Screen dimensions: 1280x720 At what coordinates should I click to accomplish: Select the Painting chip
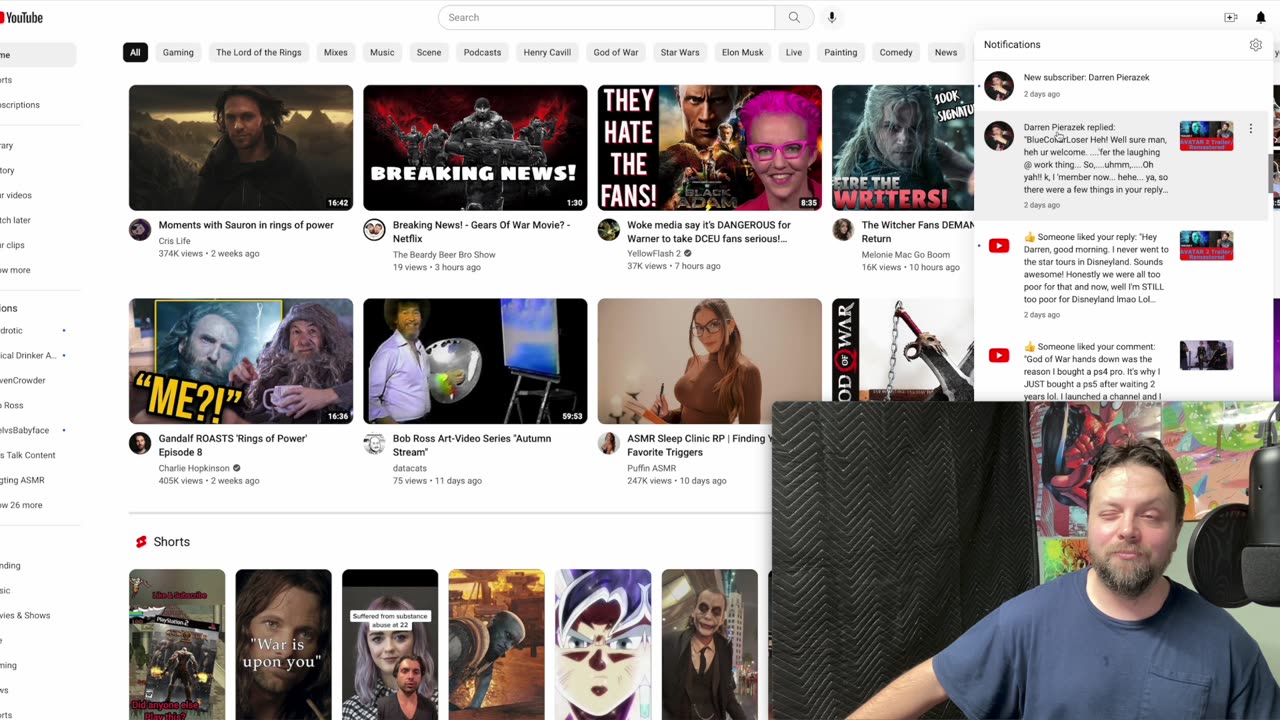[841, 52]
